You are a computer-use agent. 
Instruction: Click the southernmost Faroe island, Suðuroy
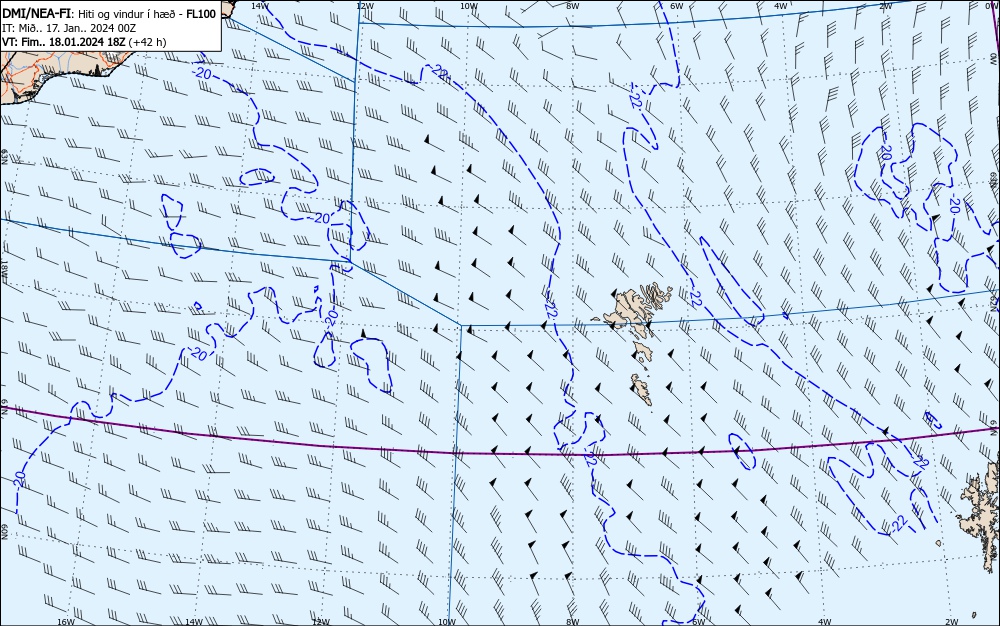(641, 389)
